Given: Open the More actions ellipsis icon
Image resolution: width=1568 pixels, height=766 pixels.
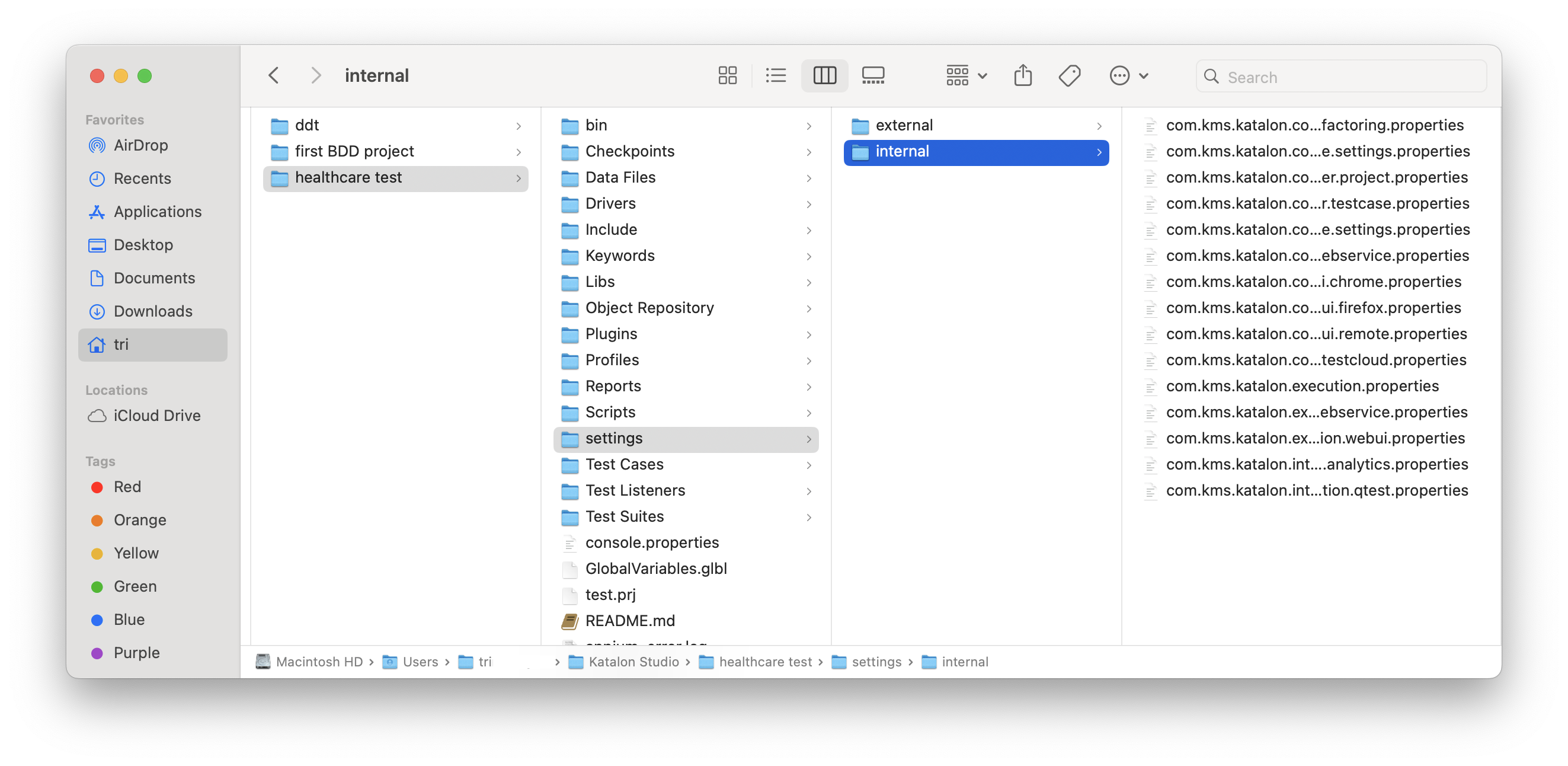Looking at the screenshot, I should click(1120, 75).
